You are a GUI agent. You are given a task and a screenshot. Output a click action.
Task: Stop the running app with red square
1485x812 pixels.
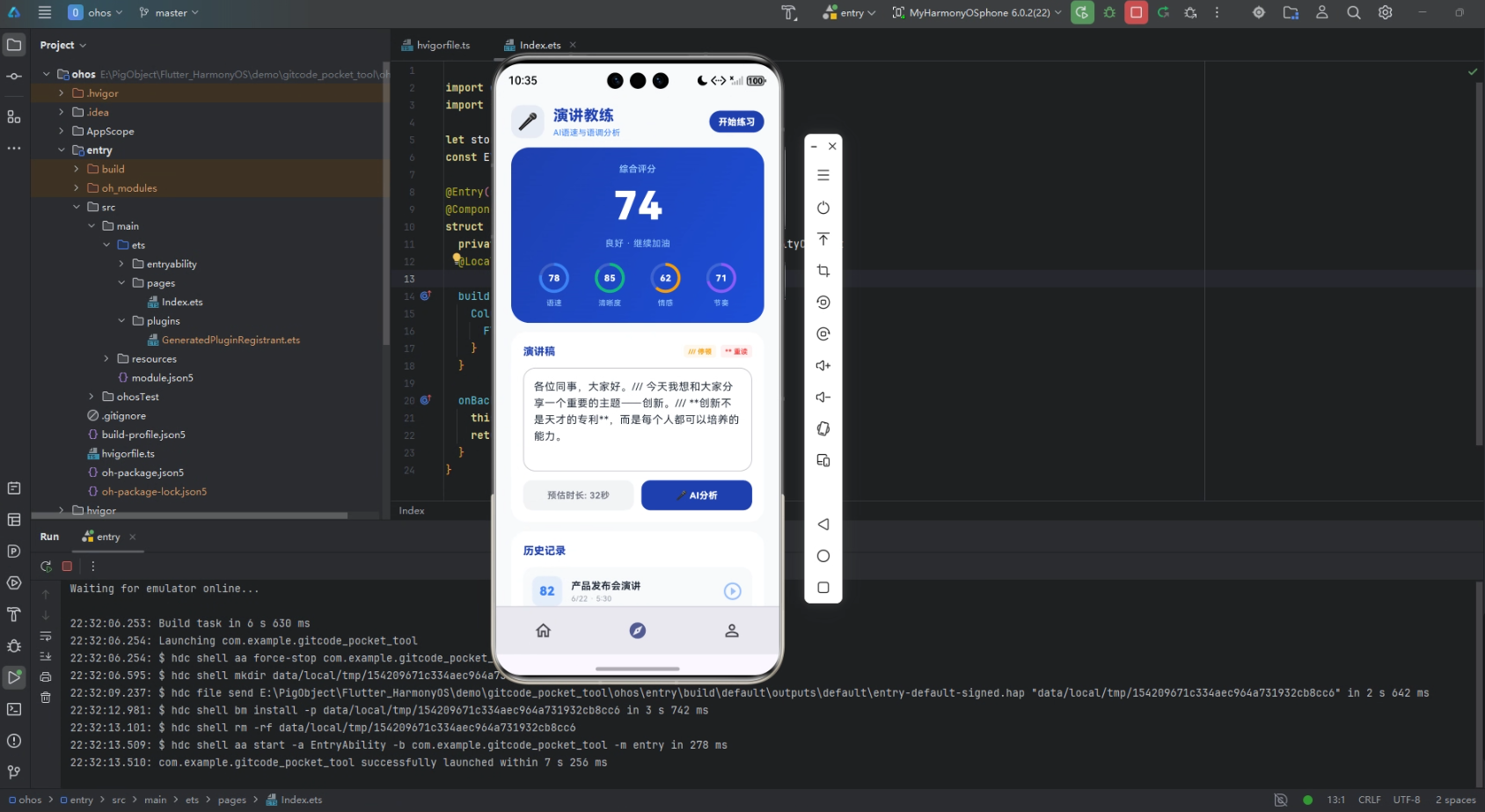(x=1137, y=12)
